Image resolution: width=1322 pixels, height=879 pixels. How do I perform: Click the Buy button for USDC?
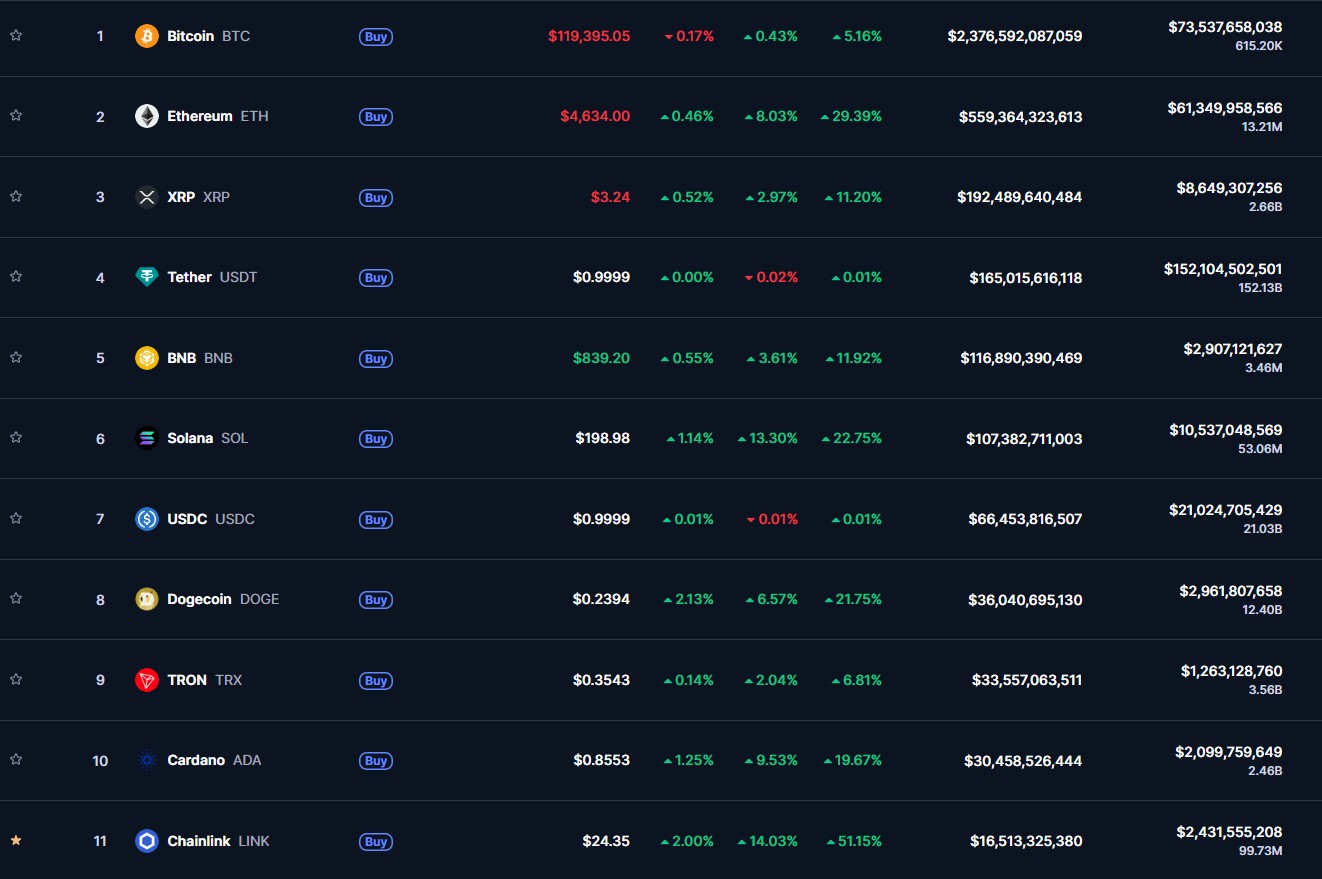(x=376, y=520)
